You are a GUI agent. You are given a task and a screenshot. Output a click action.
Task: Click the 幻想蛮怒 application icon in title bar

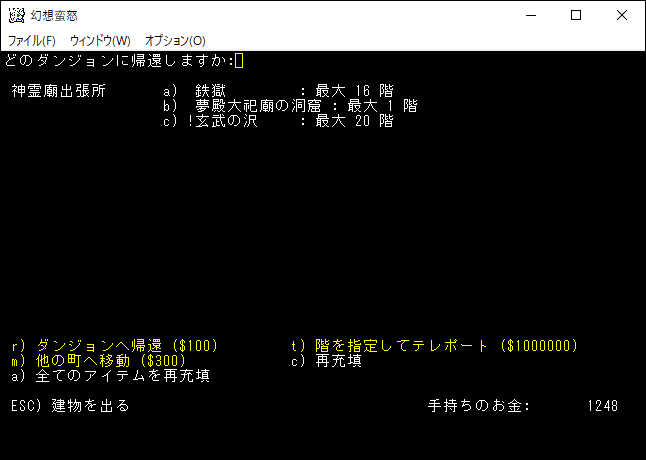(x=16, y=15)
